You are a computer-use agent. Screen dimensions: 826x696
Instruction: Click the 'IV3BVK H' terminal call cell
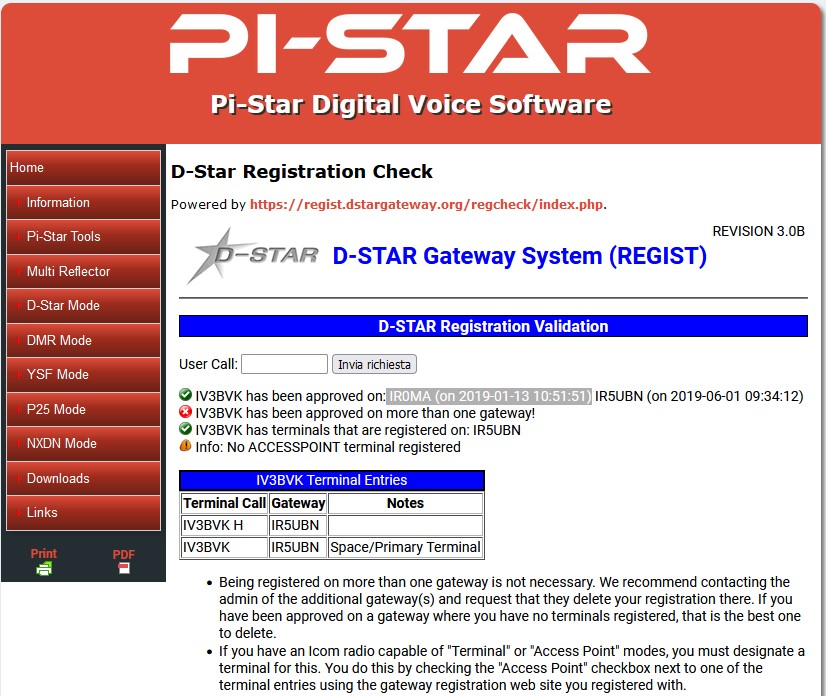[x=224, y=525]
